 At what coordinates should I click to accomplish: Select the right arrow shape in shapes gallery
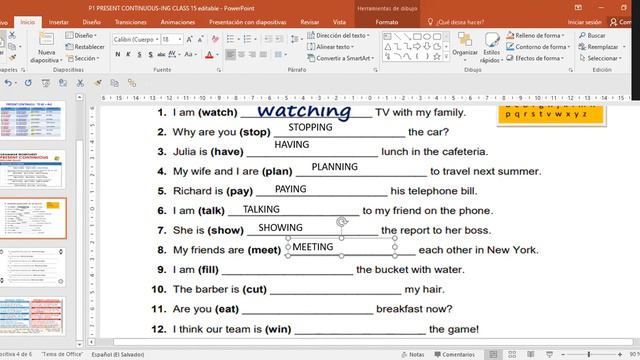tap(417, 47)
